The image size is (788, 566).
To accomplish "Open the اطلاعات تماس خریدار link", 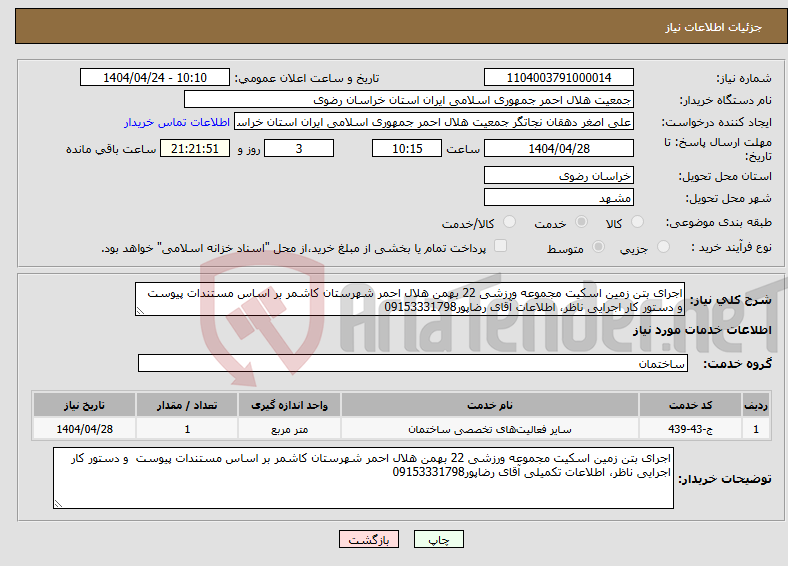I will pos(177,122).
